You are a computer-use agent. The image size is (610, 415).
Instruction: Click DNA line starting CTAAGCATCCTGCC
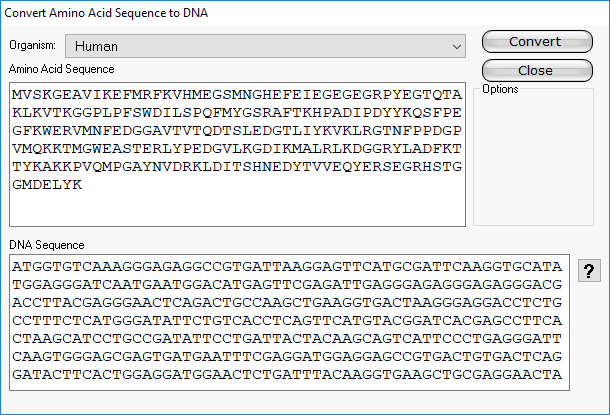[288, 338]
